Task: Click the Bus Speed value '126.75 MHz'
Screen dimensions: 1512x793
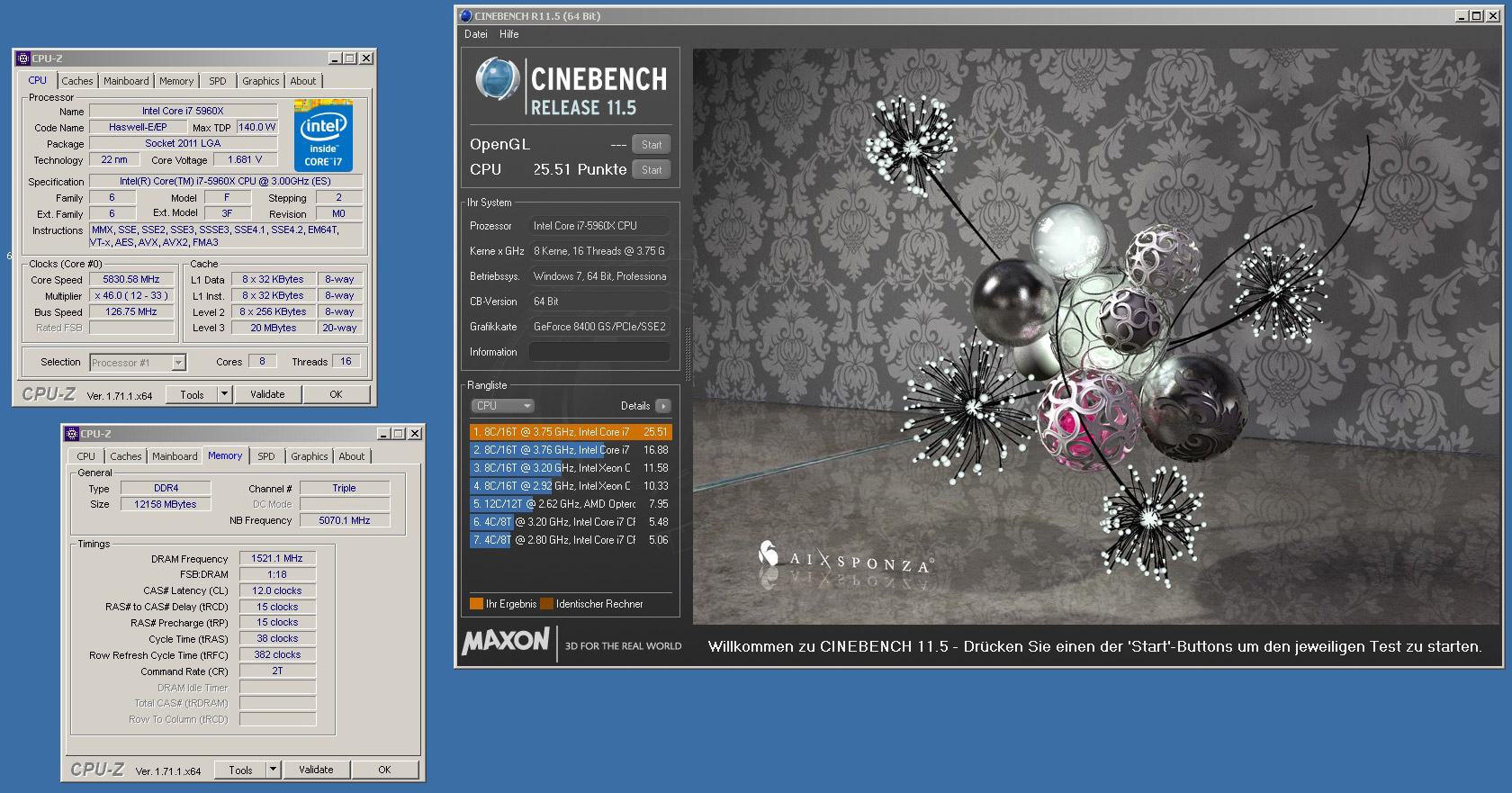Action: (131, 312)
